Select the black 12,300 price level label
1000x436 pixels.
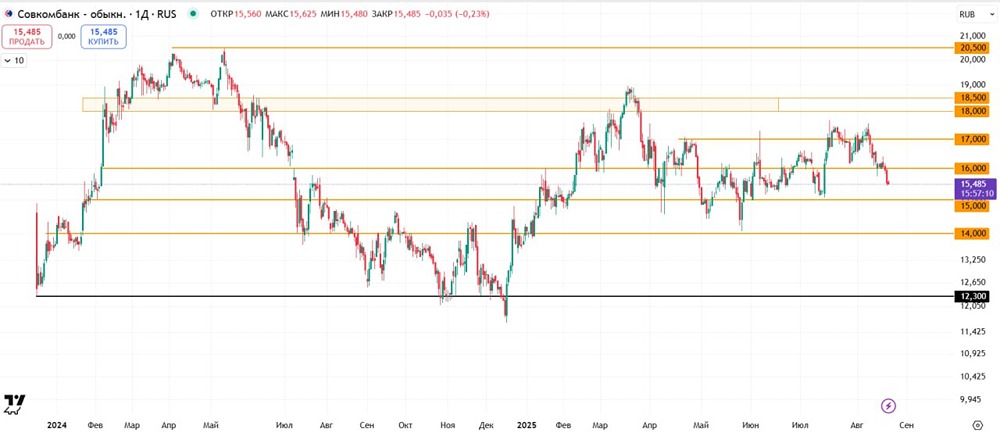[971, 296]
